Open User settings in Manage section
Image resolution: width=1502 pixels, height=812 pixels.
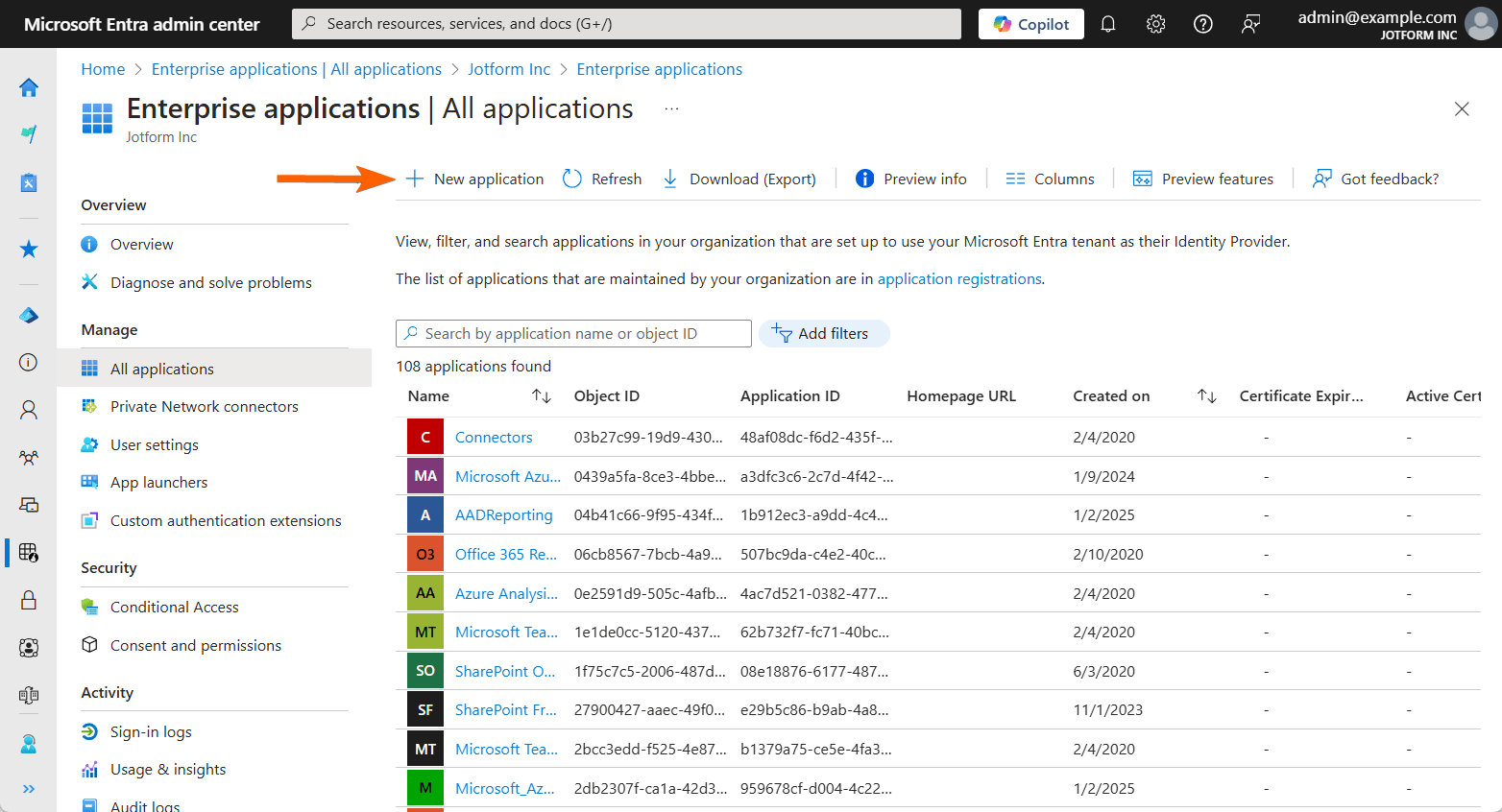[154, 445]
